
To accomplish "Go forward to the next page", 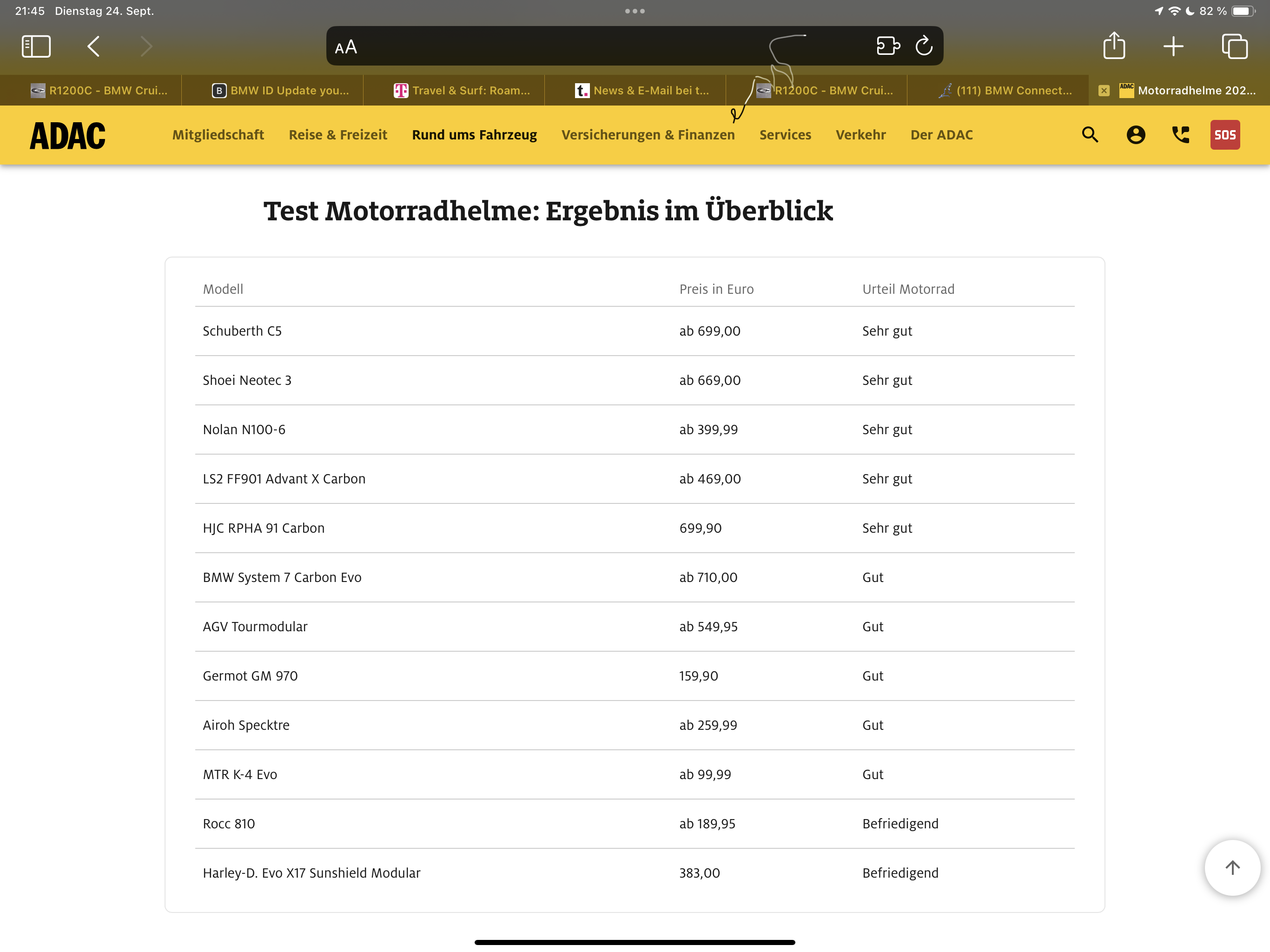I will pos(146,46).
